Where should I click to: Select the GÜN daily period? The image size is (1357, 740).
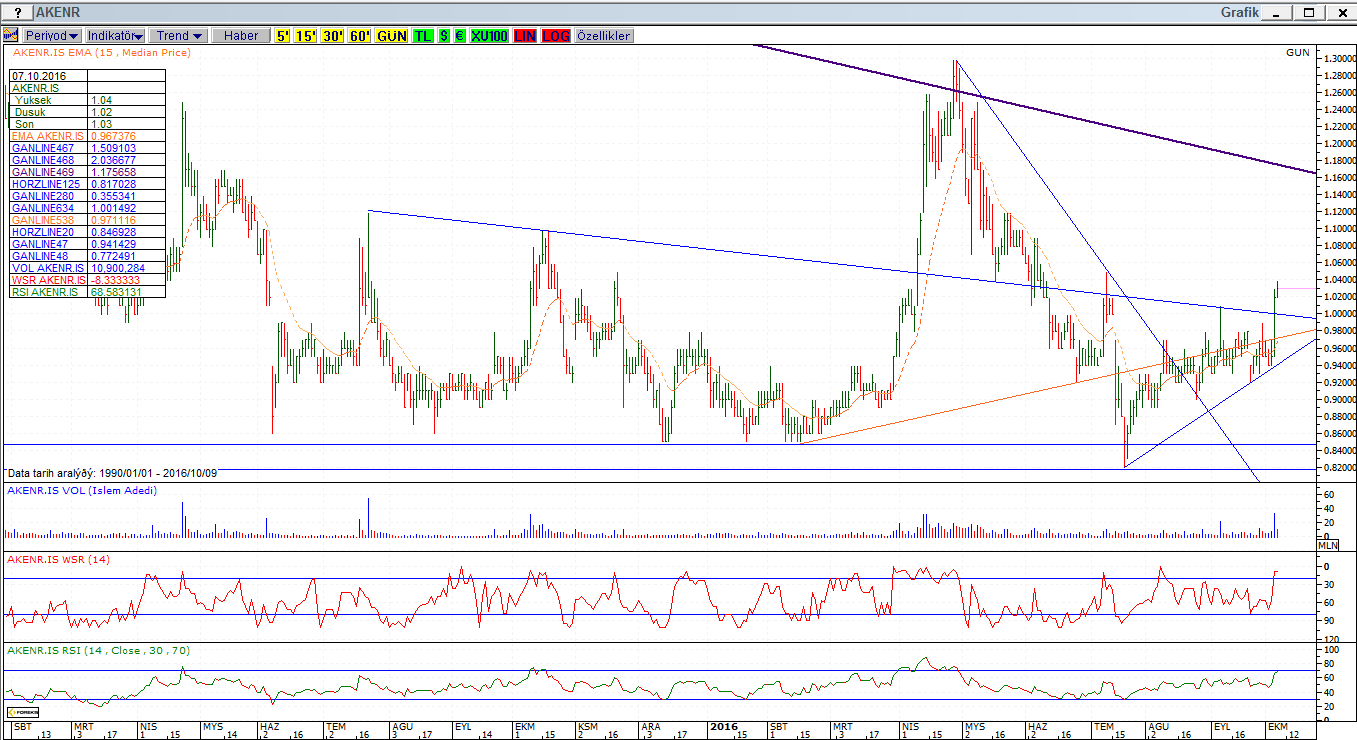391,35
